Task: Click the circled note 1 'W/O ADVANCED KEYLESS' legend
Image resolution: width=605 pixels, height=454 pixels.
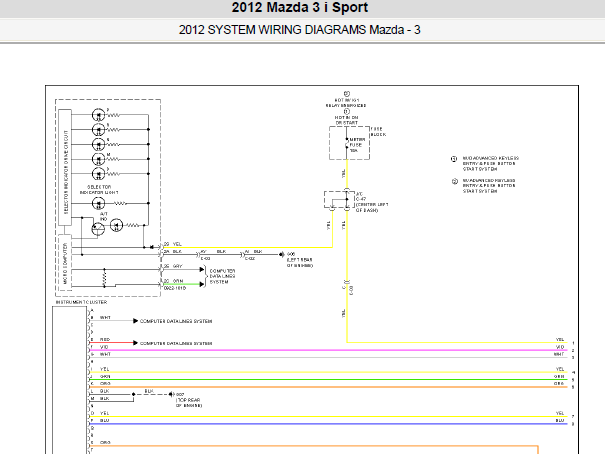Action: tap(485, 164)
